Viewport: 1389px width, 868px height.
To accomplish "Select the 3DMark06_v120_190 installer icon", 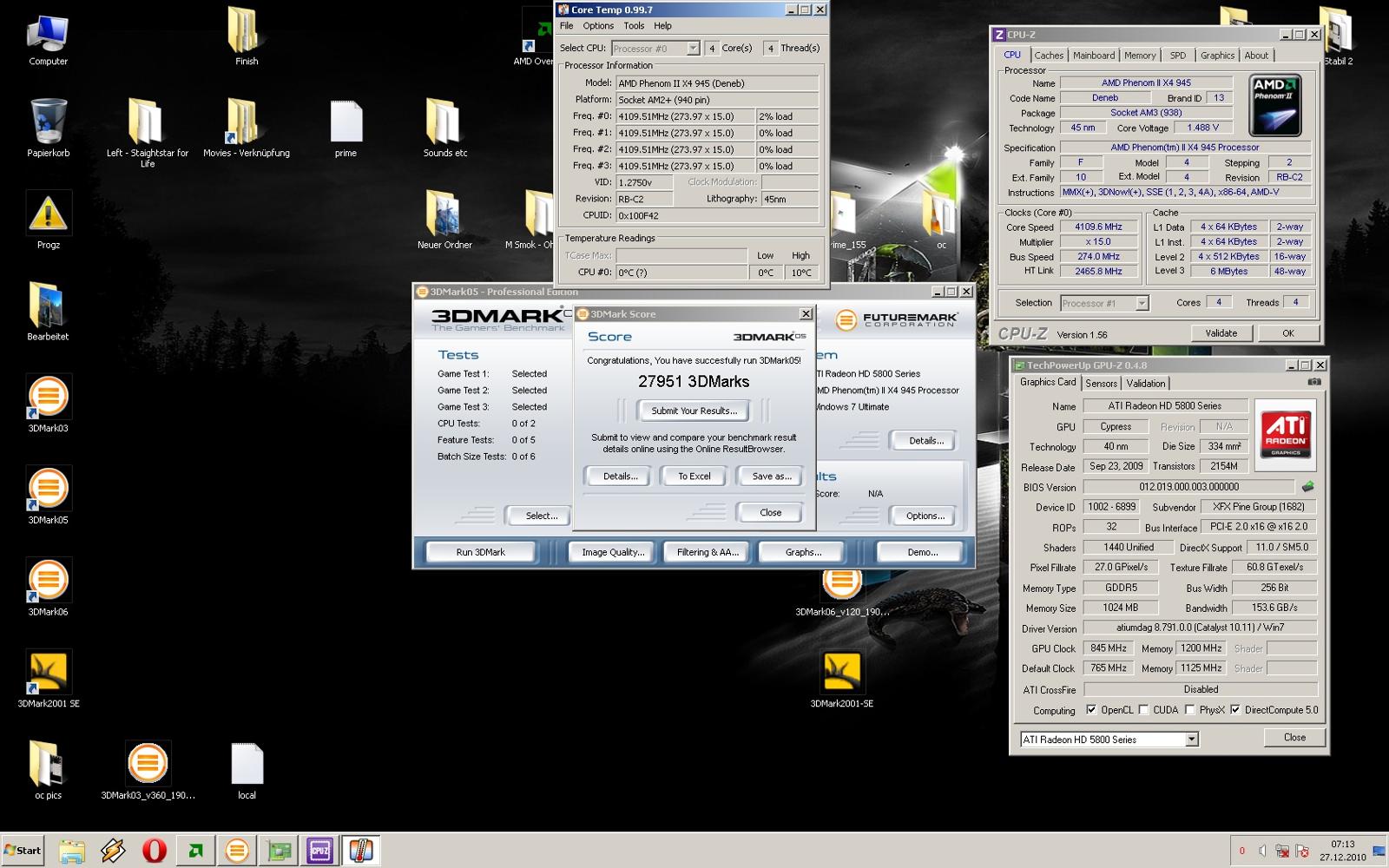I will [841, 592].
